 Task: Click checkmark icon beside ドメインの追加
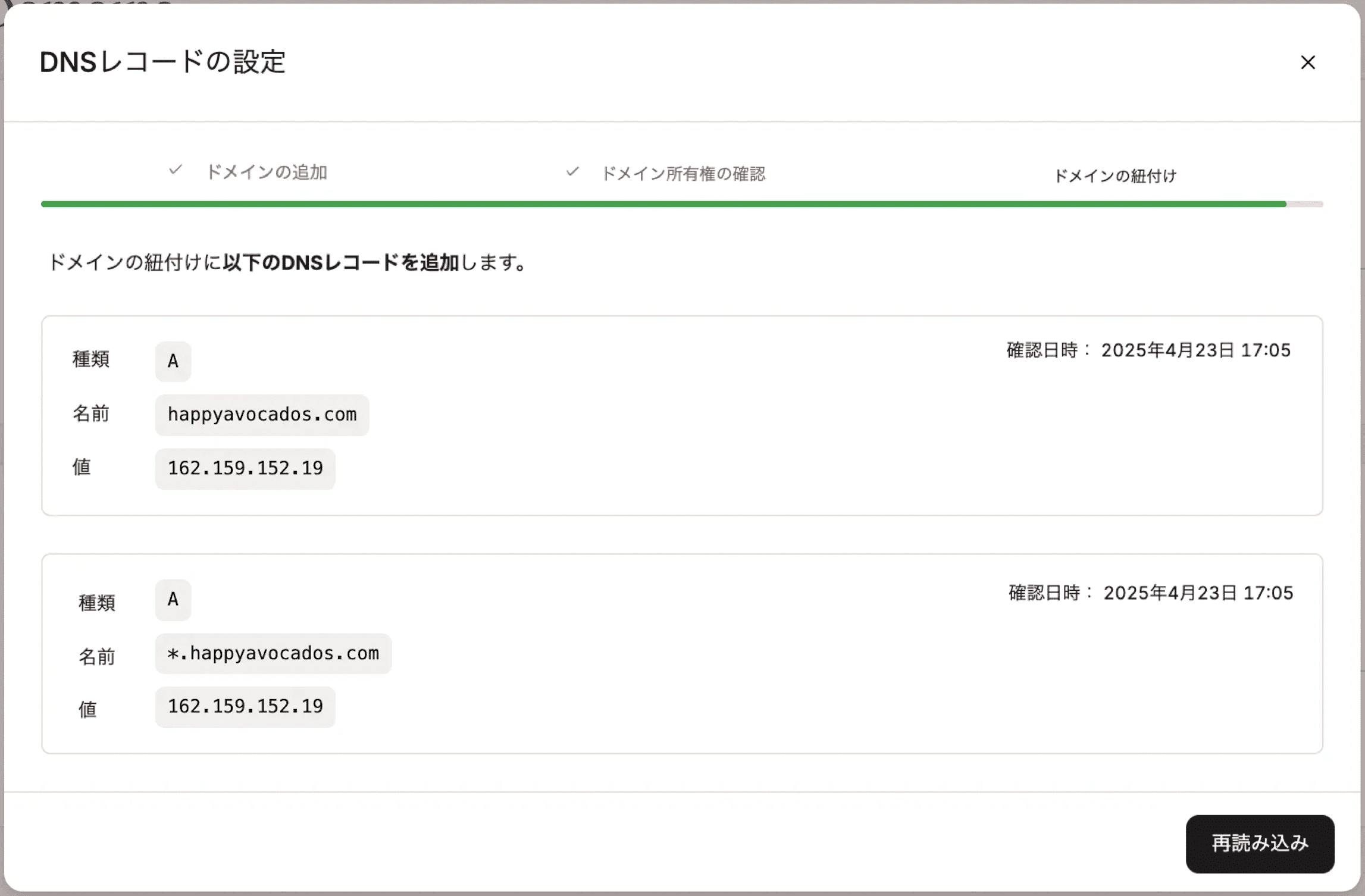pos(175,170)
